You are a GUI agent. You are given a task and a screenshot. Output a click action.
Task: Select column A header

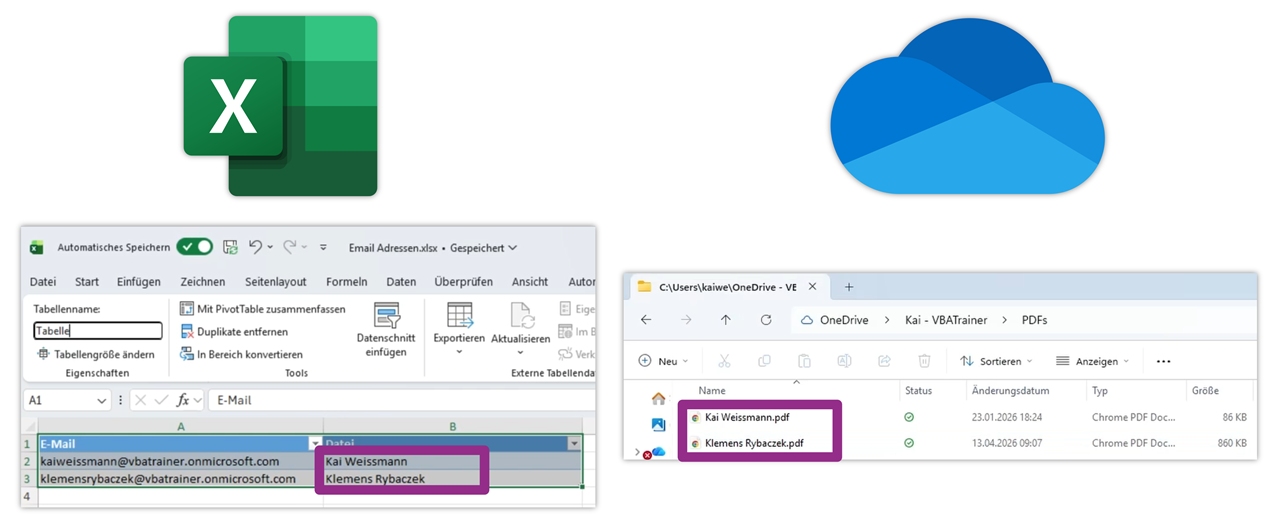(181, 426)
